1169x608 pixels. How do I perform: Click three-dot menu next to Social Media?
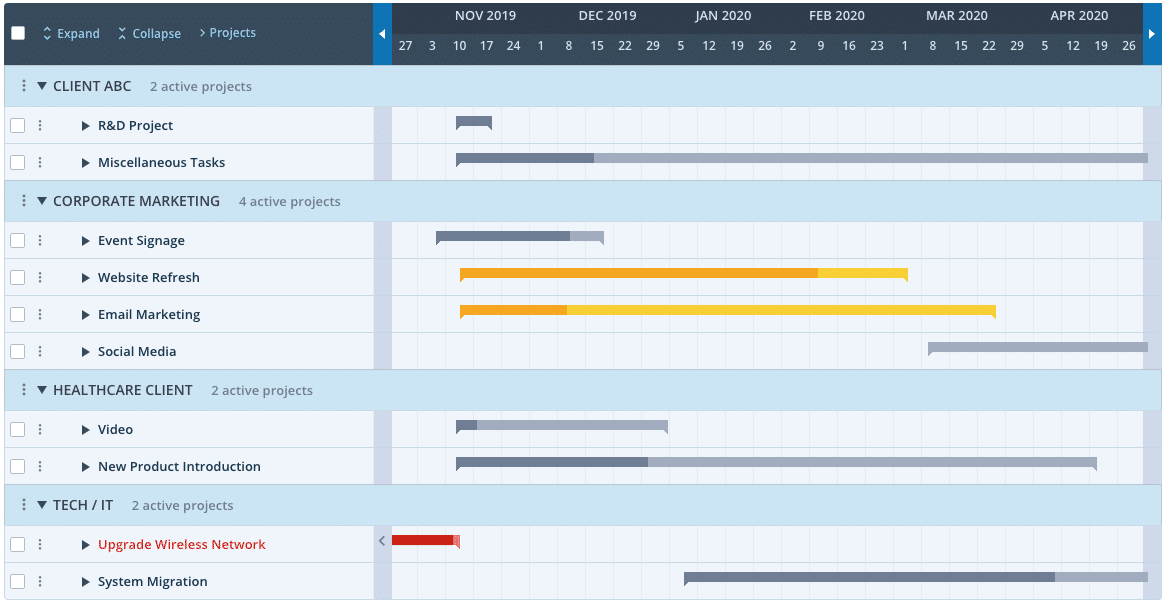pos(40,352)
